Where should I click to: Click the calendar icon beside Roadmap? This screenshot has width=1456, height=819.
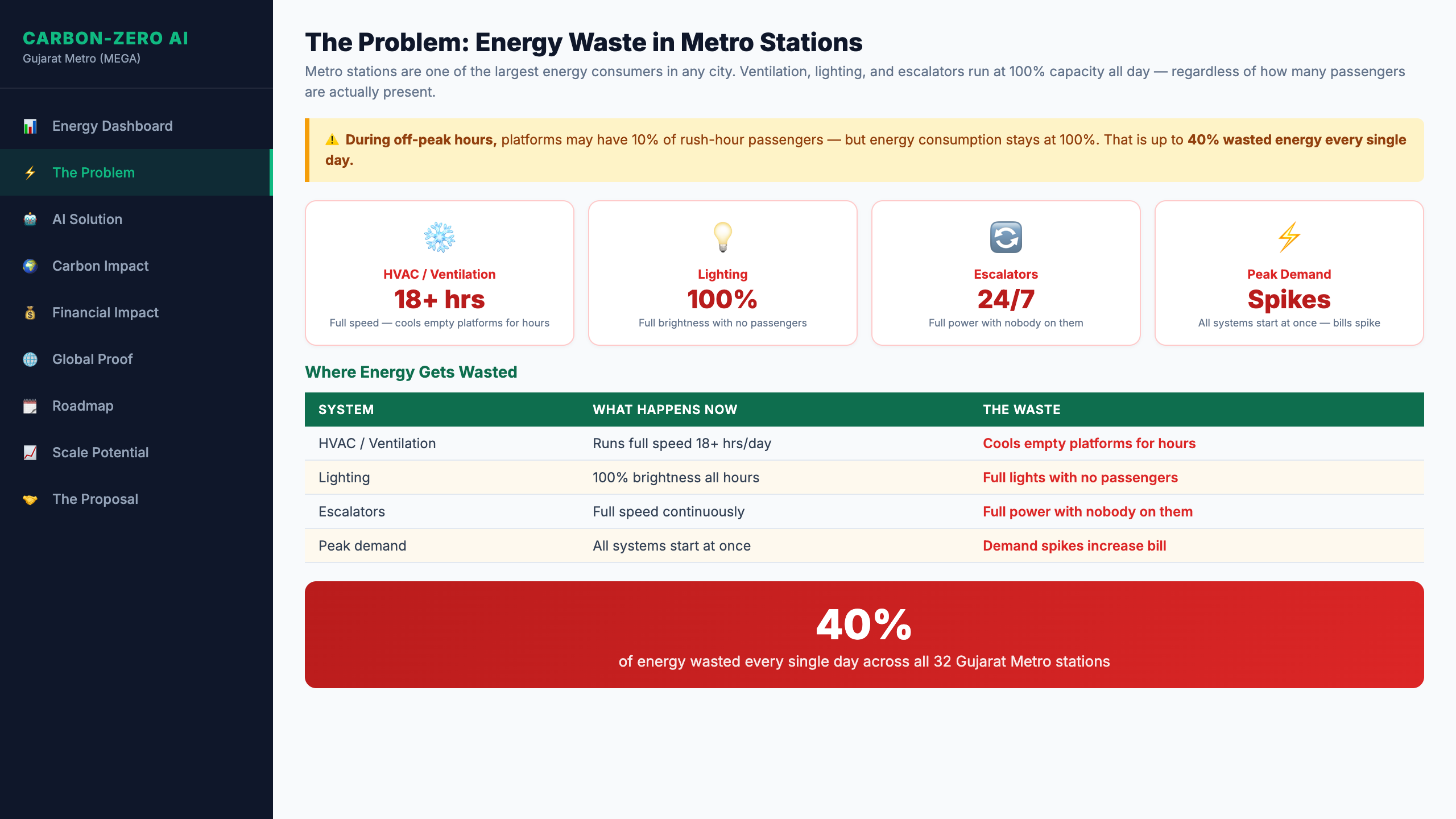[x=30, y=406]
